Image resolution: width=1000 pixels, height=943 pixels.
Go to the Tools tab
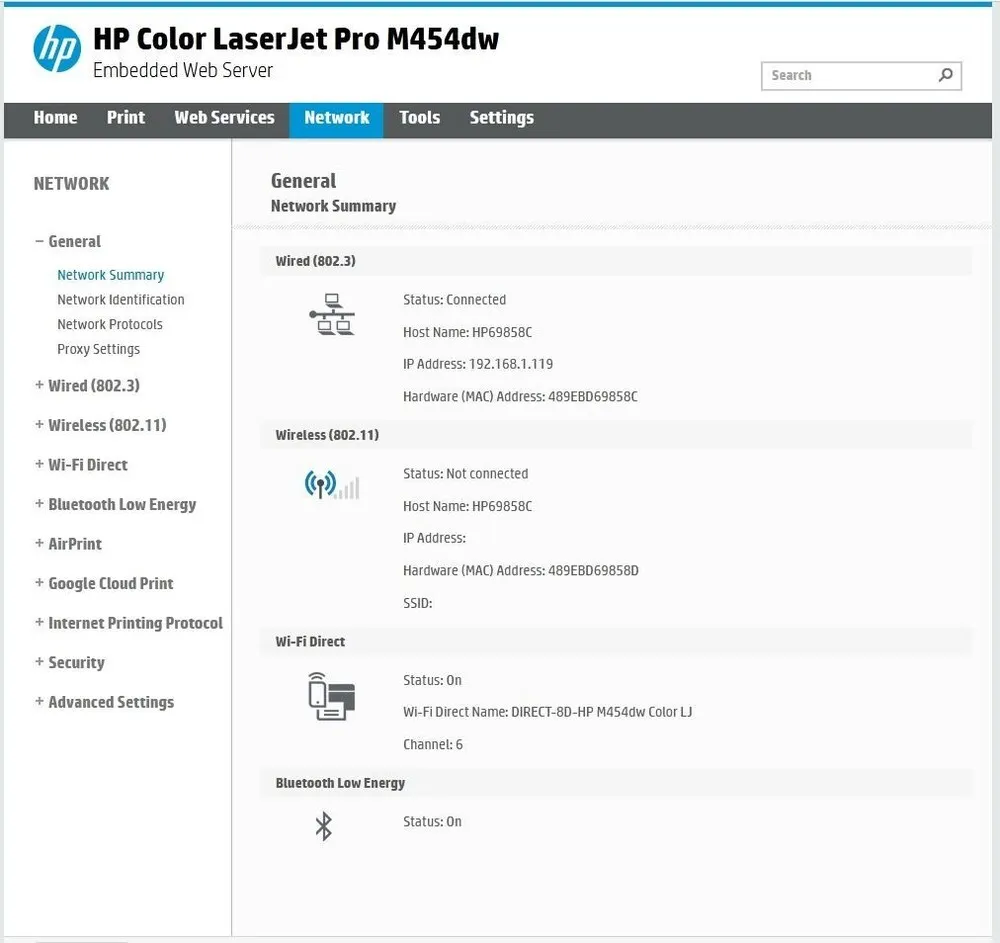[x=420, y=118]
